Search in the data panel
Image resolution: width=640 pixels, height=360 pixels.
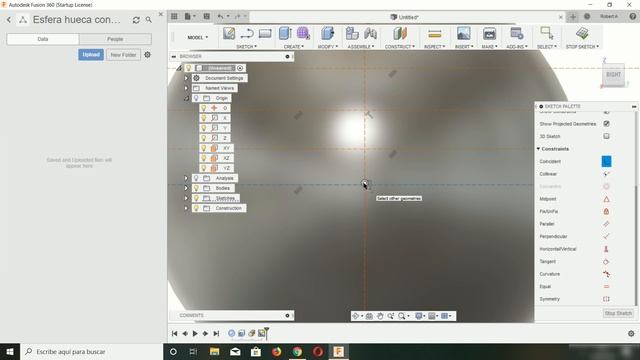coord(149,20)
